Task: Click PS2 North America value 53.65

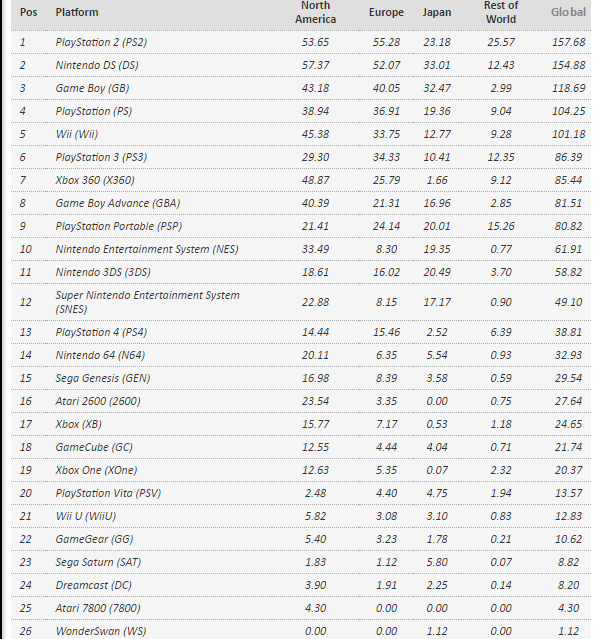Action: click(x=315, y=42)
